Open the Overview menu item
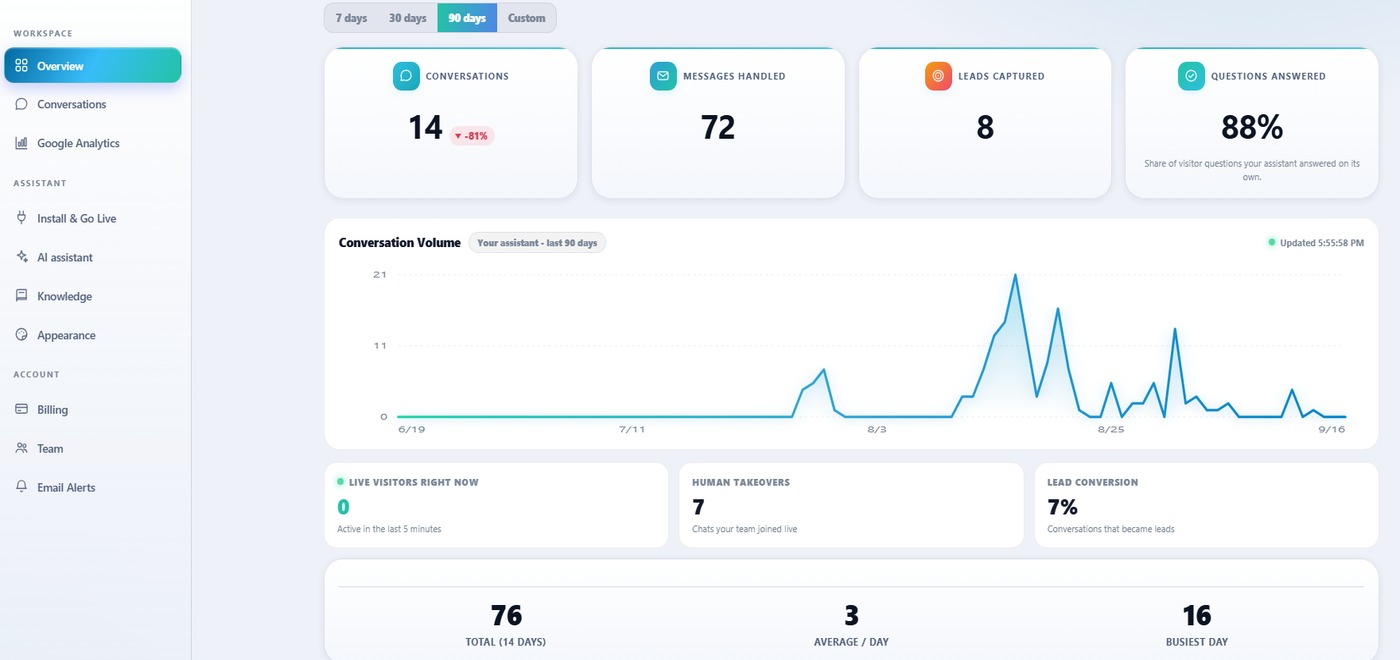 [93, 66]
